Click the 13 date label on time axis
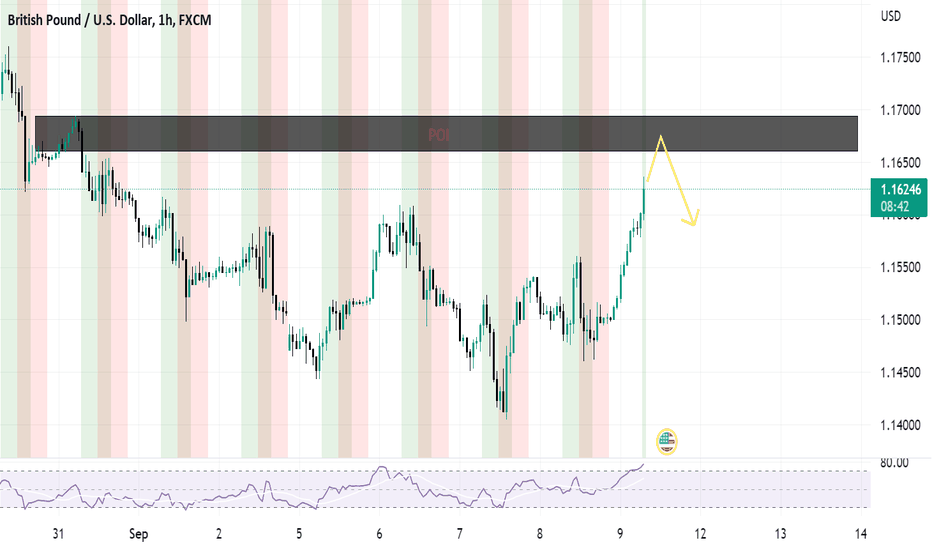This screenshot has width=932, height=550. click(780, 534)
